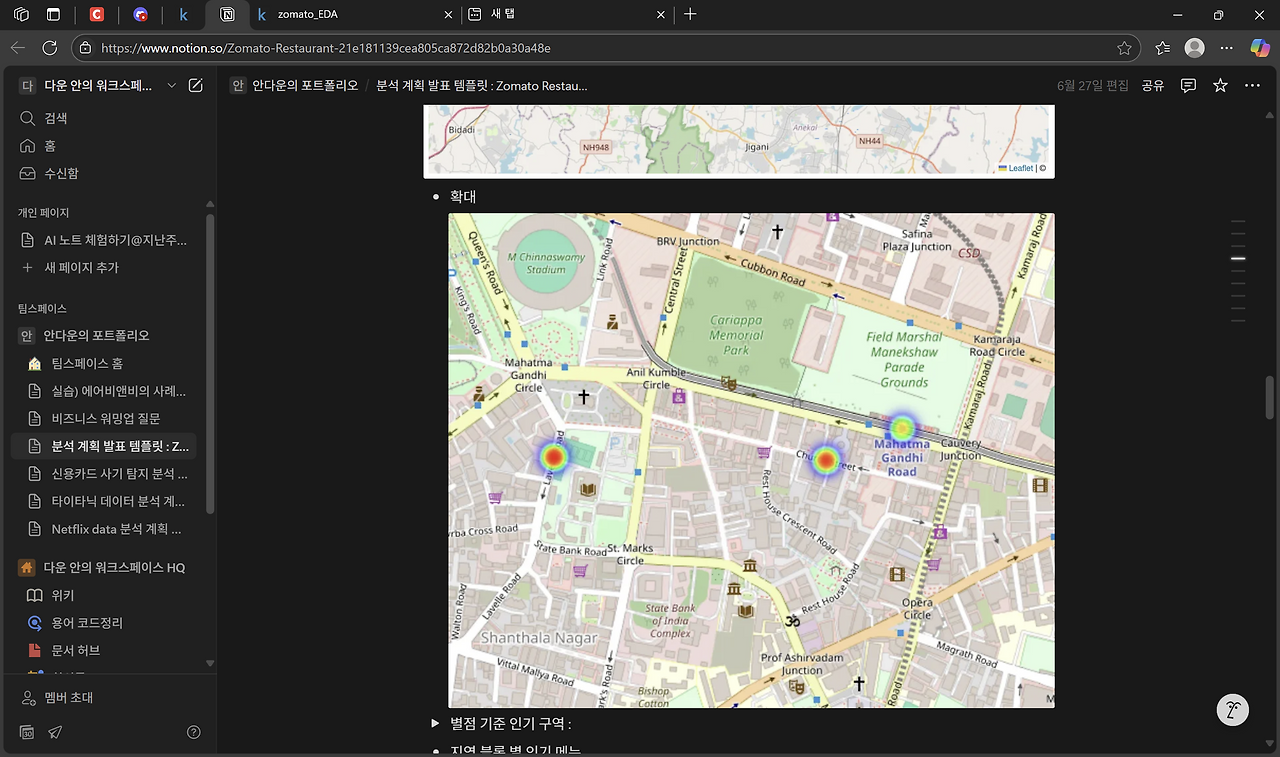Open the browser profile avatar
1280x757 pixels.
click(1194, 47)
